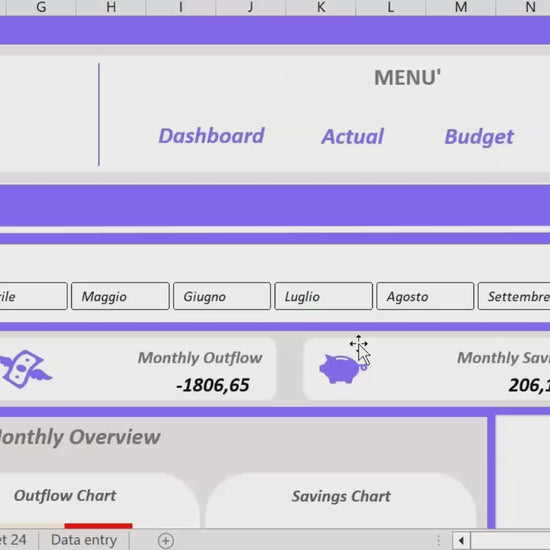Switch to the Data entry sheet tab
Screen dimensions: 550x550
pyautogui.click(x=84, y=540)
